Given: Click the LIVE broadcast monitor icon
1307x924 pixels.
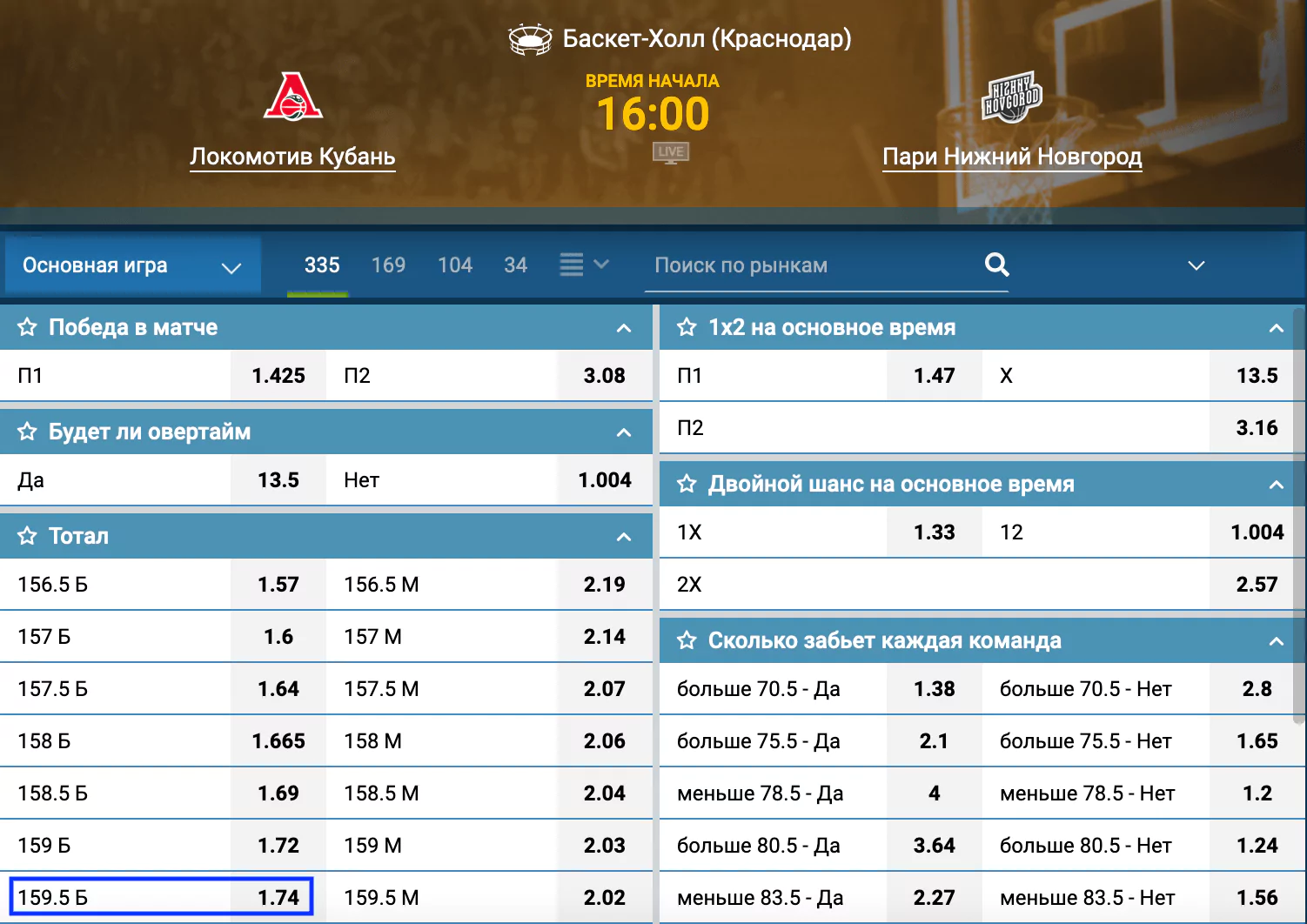Looking at the screenshot, I should (x=671, y=153).
